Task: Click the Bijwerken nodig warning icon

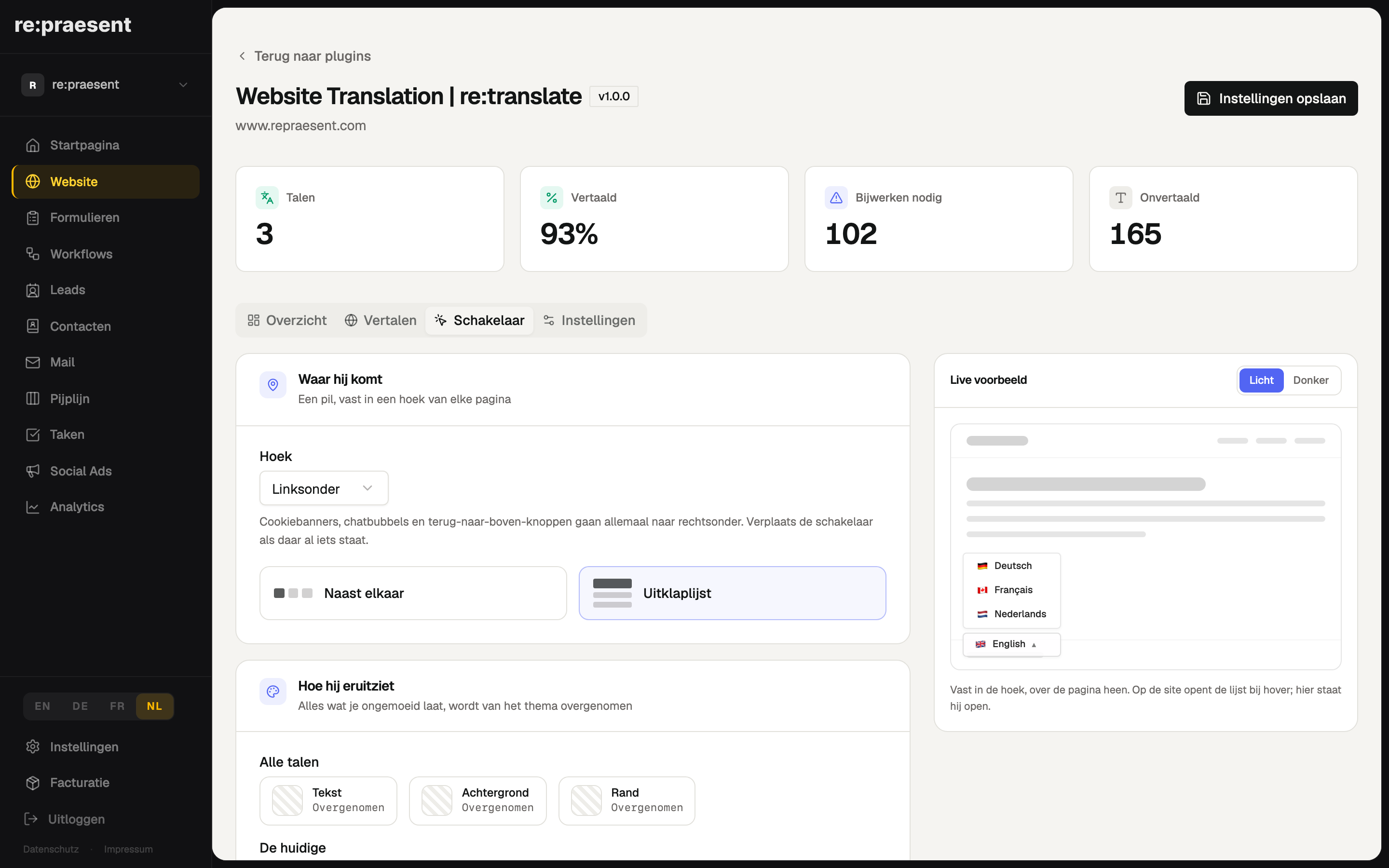Action: click(836, 198)
